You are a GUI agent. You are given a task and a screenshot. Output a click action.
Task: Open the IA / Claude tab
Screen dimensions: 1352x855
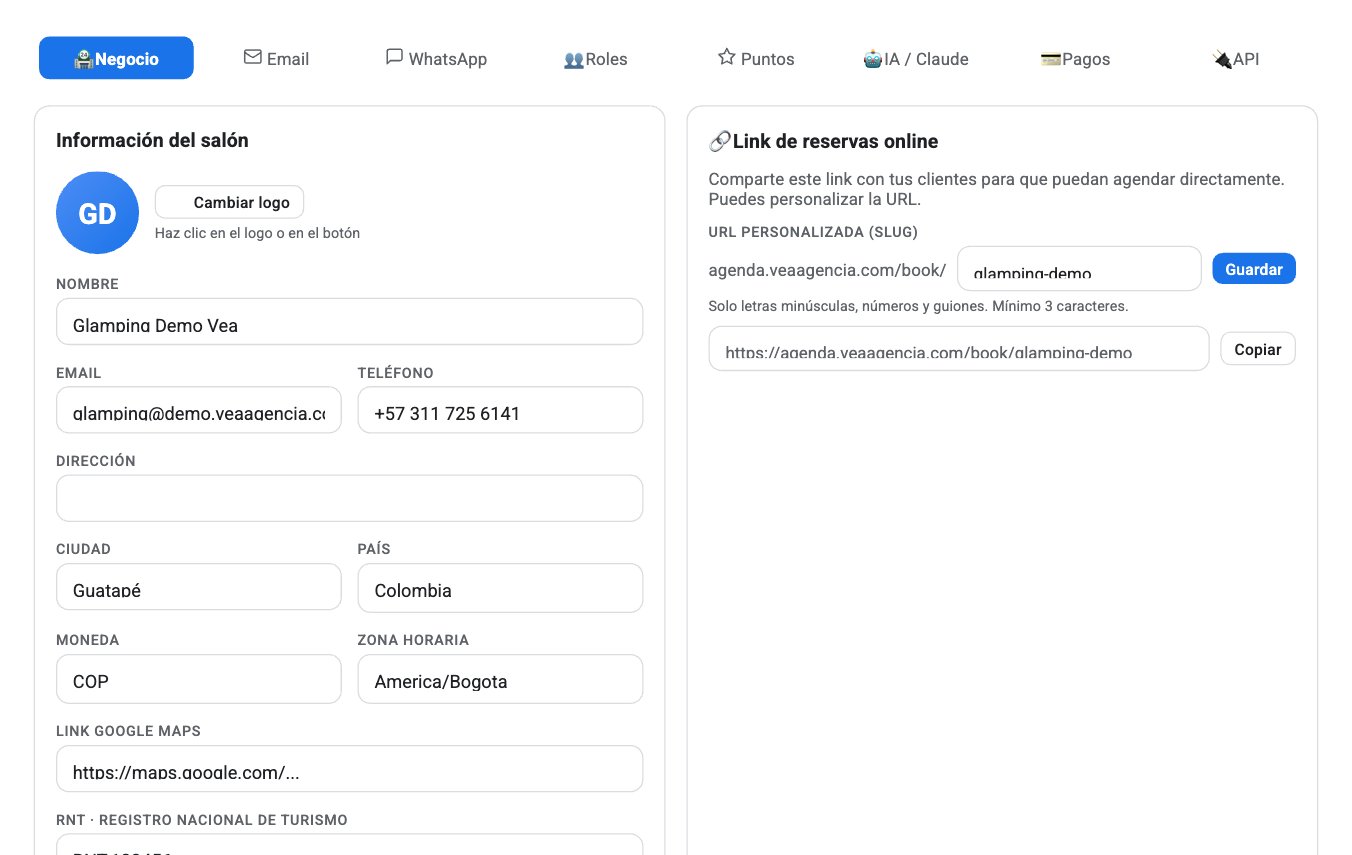pyautogui.click(x=916, y=58)
